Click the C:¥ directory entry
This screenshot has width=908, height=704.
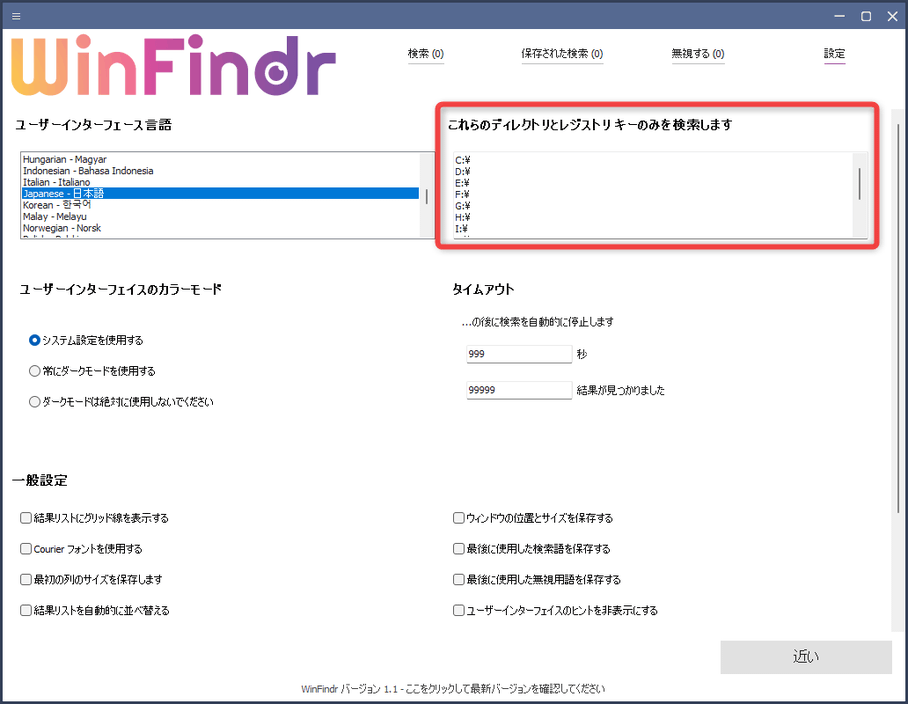pyautogui.click(x=463, y=160)
